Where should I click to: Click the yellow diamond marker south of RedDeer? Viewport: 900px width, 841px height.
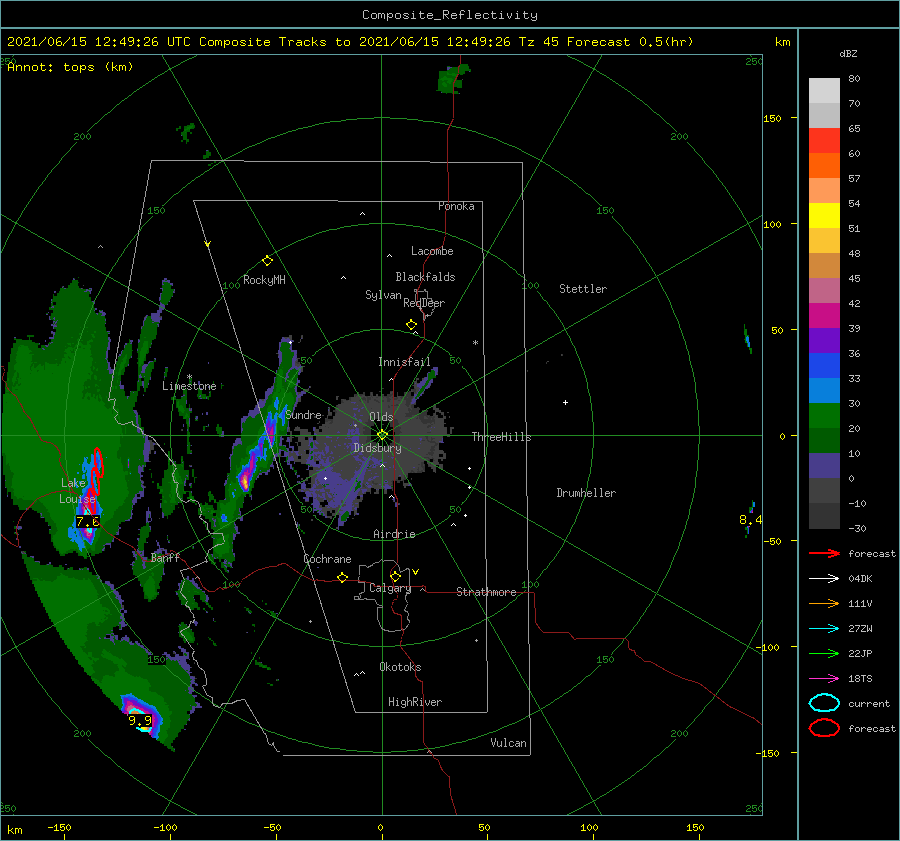pyautogui.click(x=411, y=325)
